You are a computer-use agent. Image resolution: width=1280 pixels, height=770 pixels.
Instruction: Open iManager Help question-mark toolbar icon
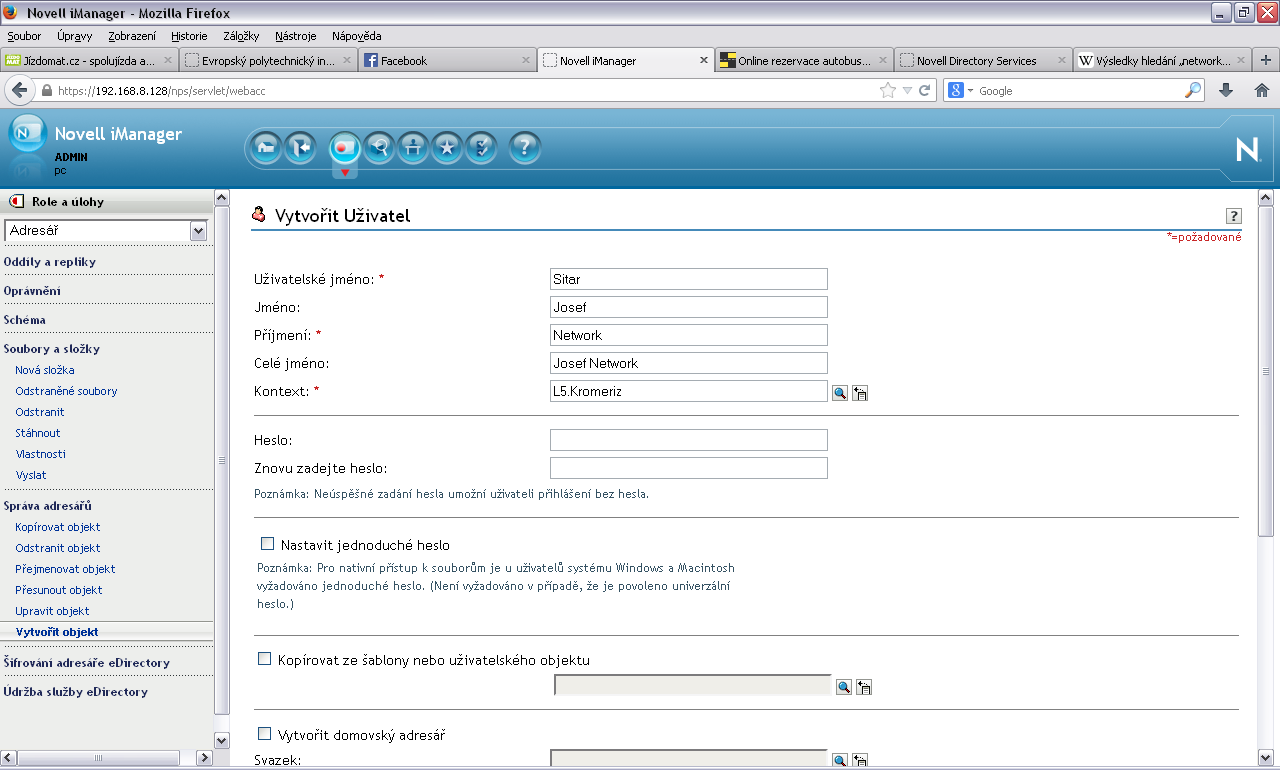525,148
